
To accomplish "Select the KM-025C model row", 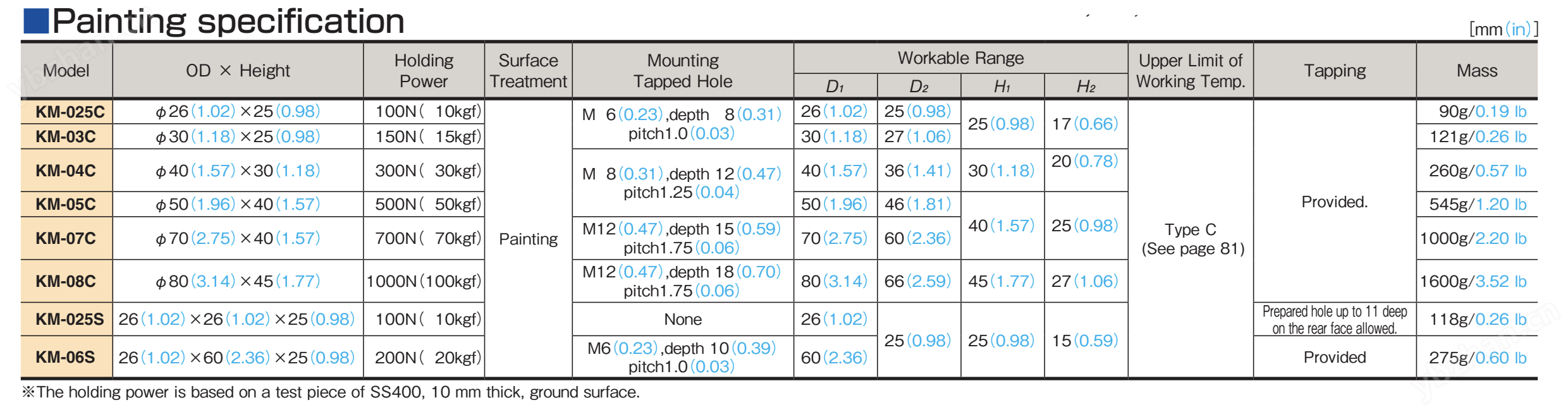I will pos(67,112).
